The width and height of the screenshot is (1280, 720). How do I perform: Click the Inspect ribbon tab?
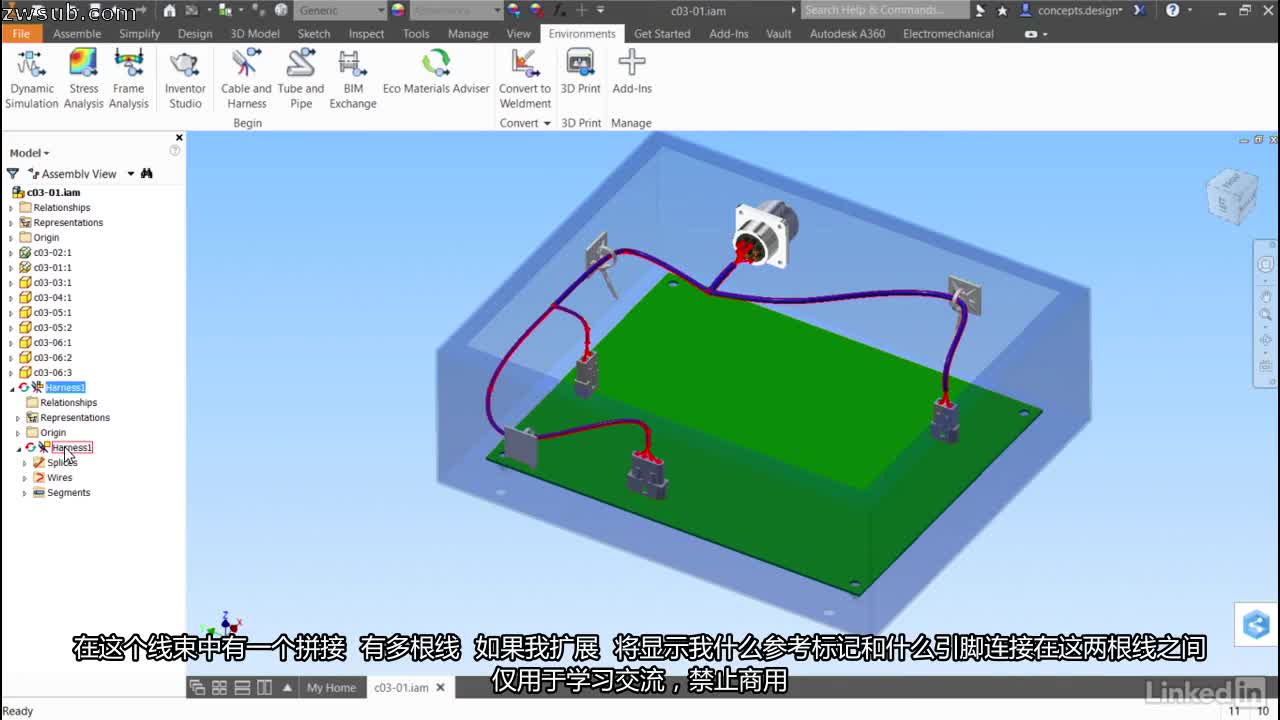point(366,33)
